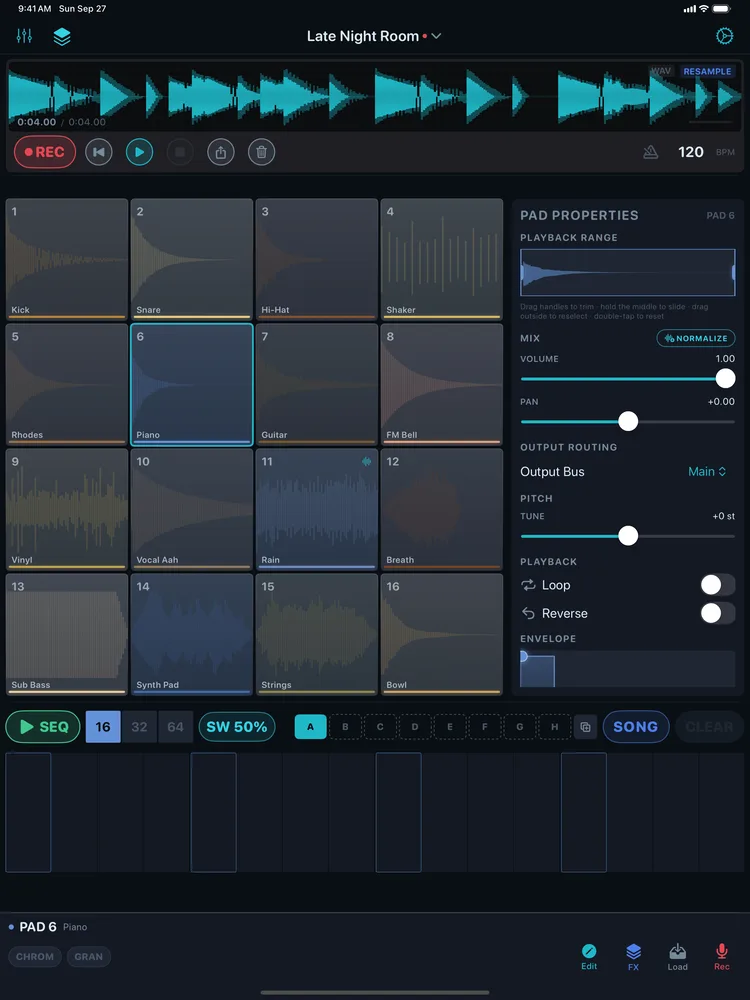Screen dimensions: 750x1000
Task: Click the playback range waveform
Action: (x=628, y=272)
